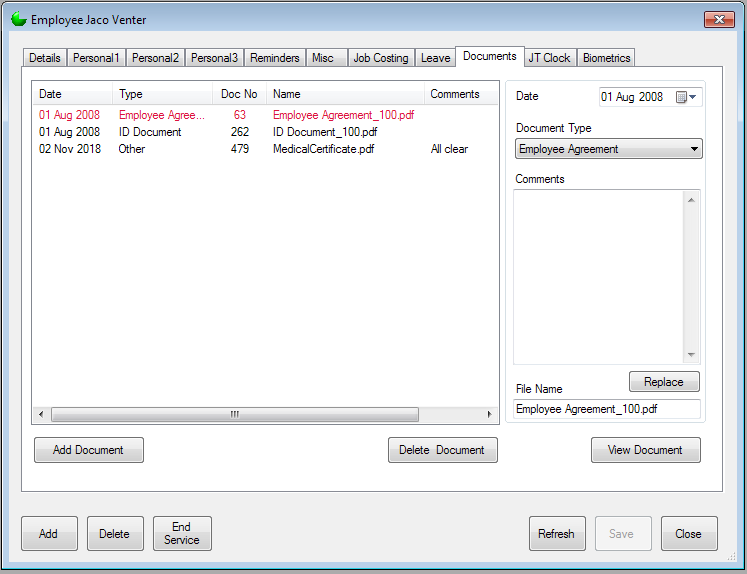Click the 'All clear' comment cell
Viewport: 747px width, 574px height.
click(x=449, y=149)
